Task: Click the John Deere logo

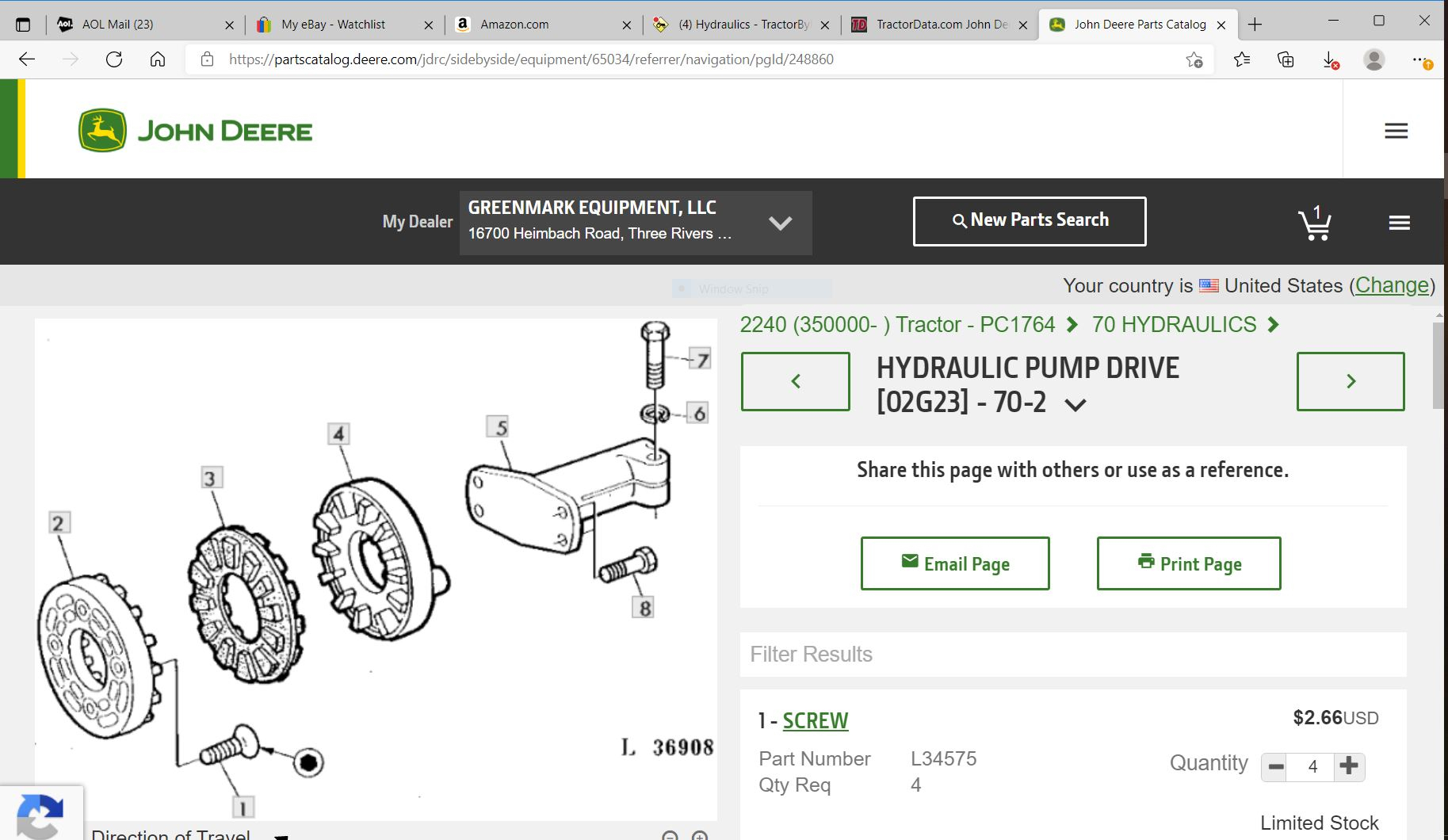Action: click(196, 131)
